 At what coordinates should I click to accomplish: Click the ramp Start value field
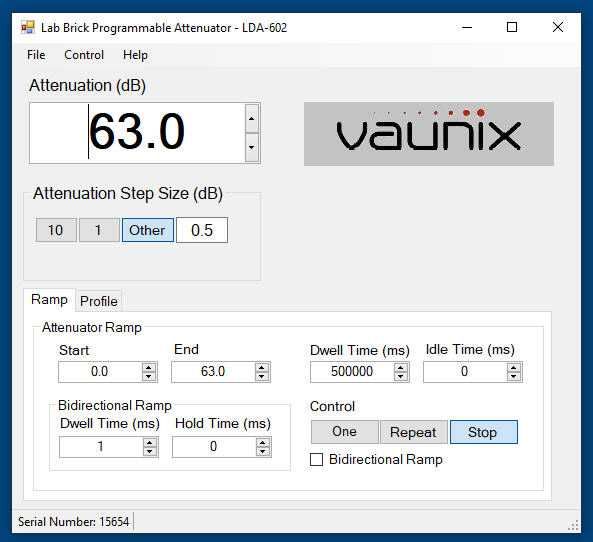(x=100, y=372)
